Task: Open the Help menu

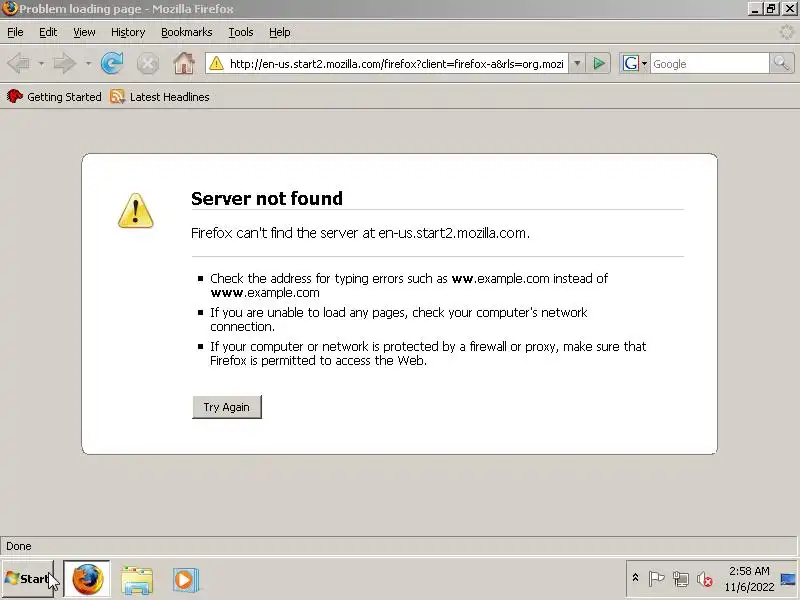Action: pyautogui.click(x=280, y=32)
